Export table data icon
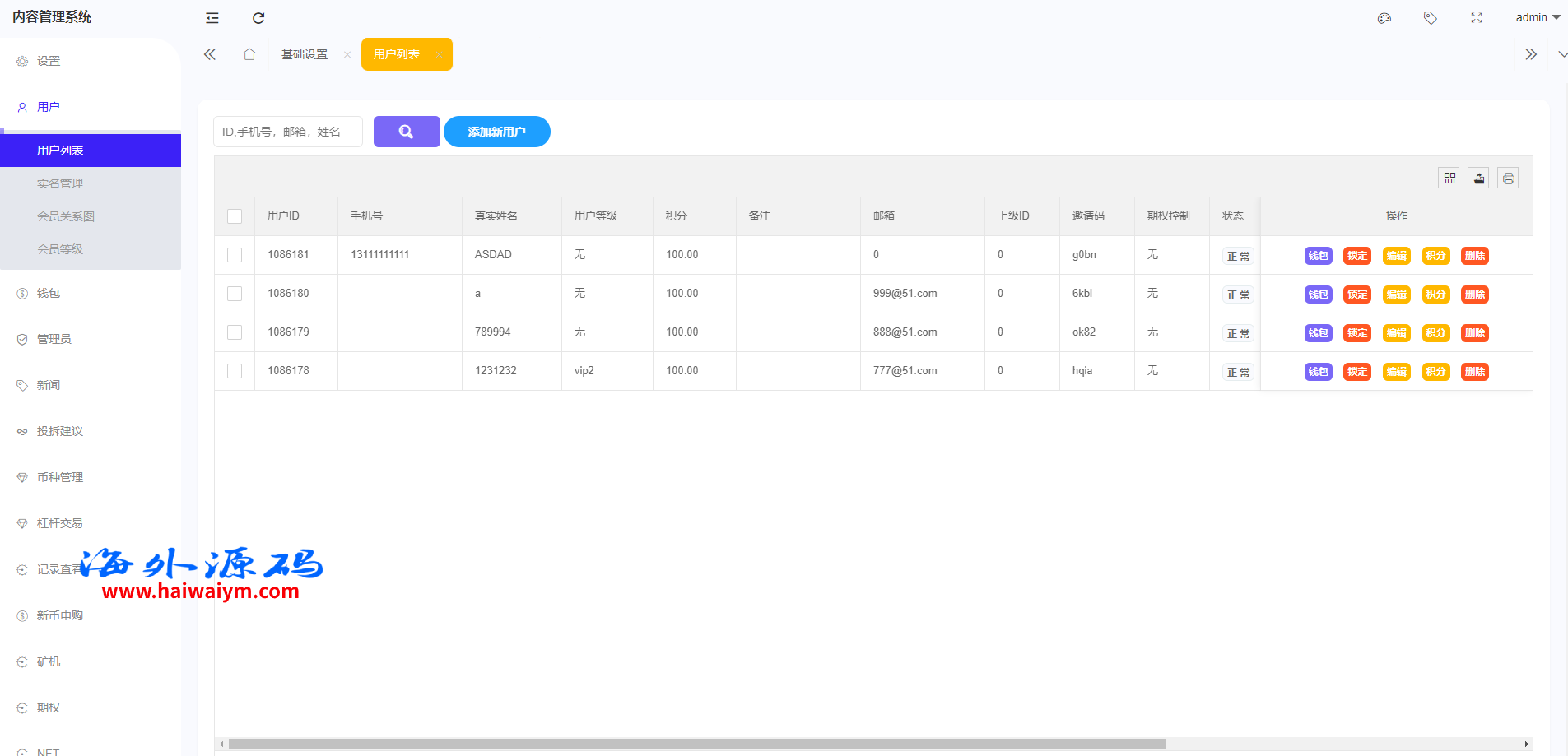The width and height of the screenshot is (1568, 756). click(x=1479, y=179)
